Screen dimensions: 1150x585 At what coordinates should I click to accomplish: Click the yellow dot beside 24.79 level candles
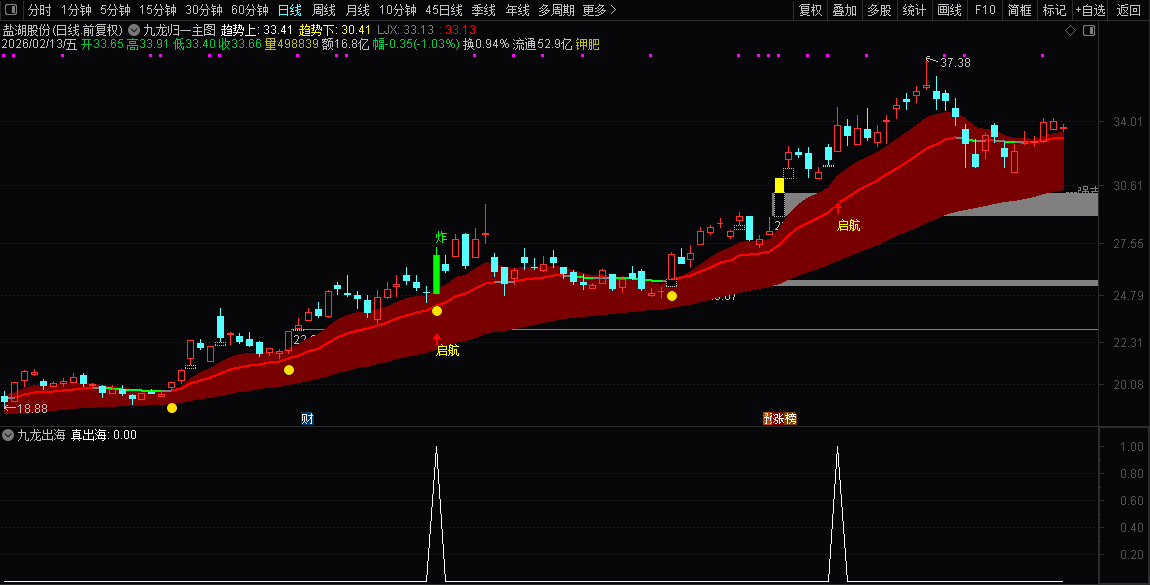[x=672, y=296]
